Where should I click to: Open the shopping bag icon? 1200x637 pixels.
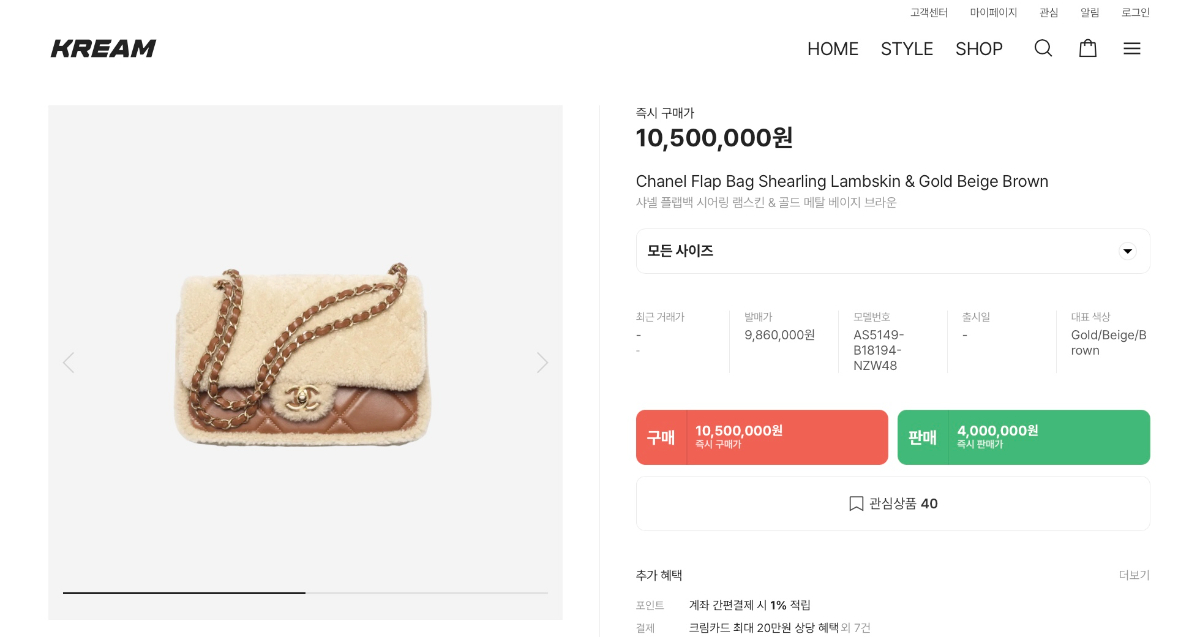coord(1087,48)
